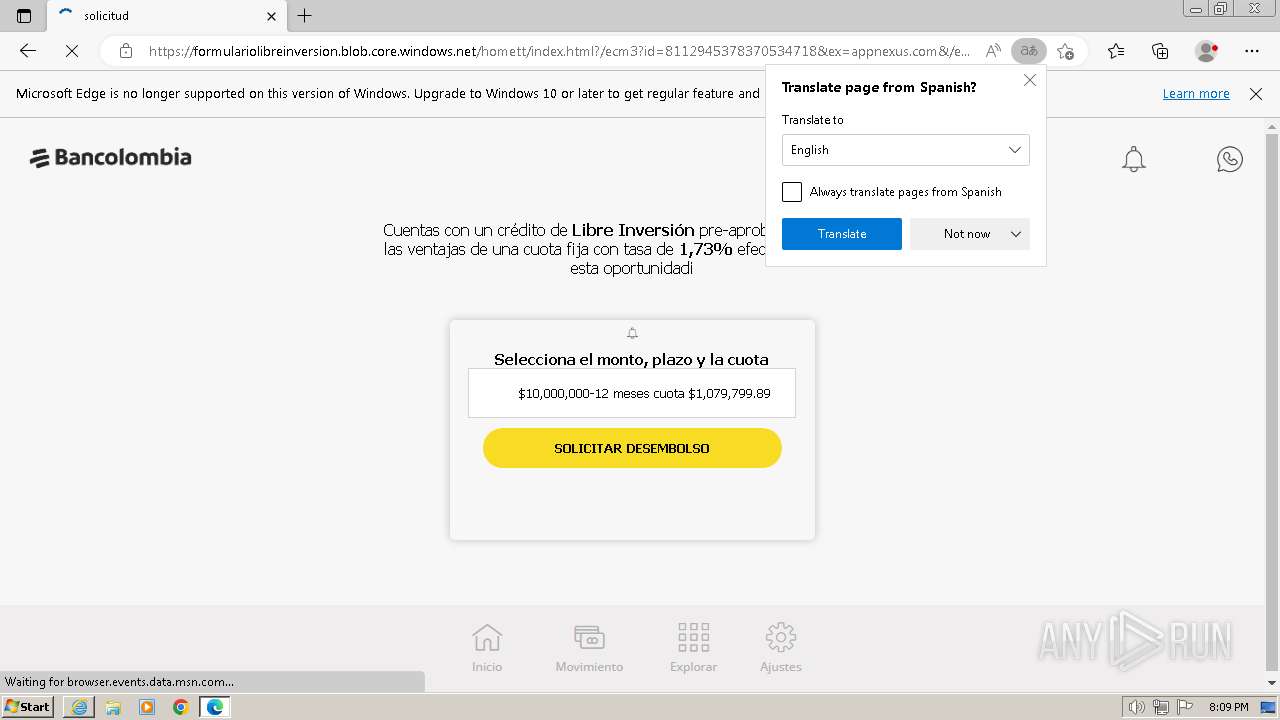Open volume control in system tray
The height and width of the screenshot is (720, 1280).
(x=1137, y=707)
